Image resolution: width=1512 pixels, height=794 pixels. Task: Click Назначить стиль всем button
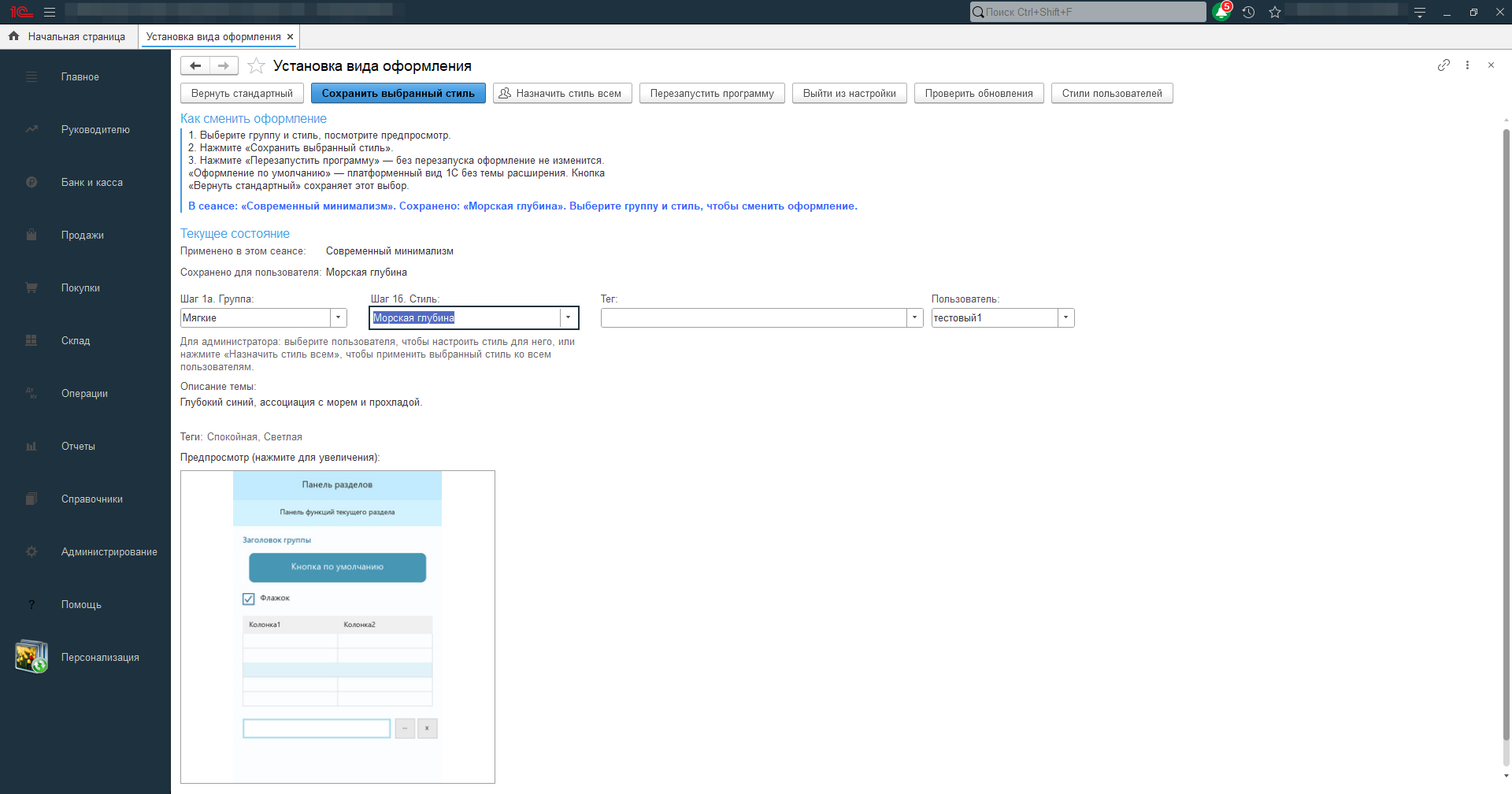(x=562, y=94)
